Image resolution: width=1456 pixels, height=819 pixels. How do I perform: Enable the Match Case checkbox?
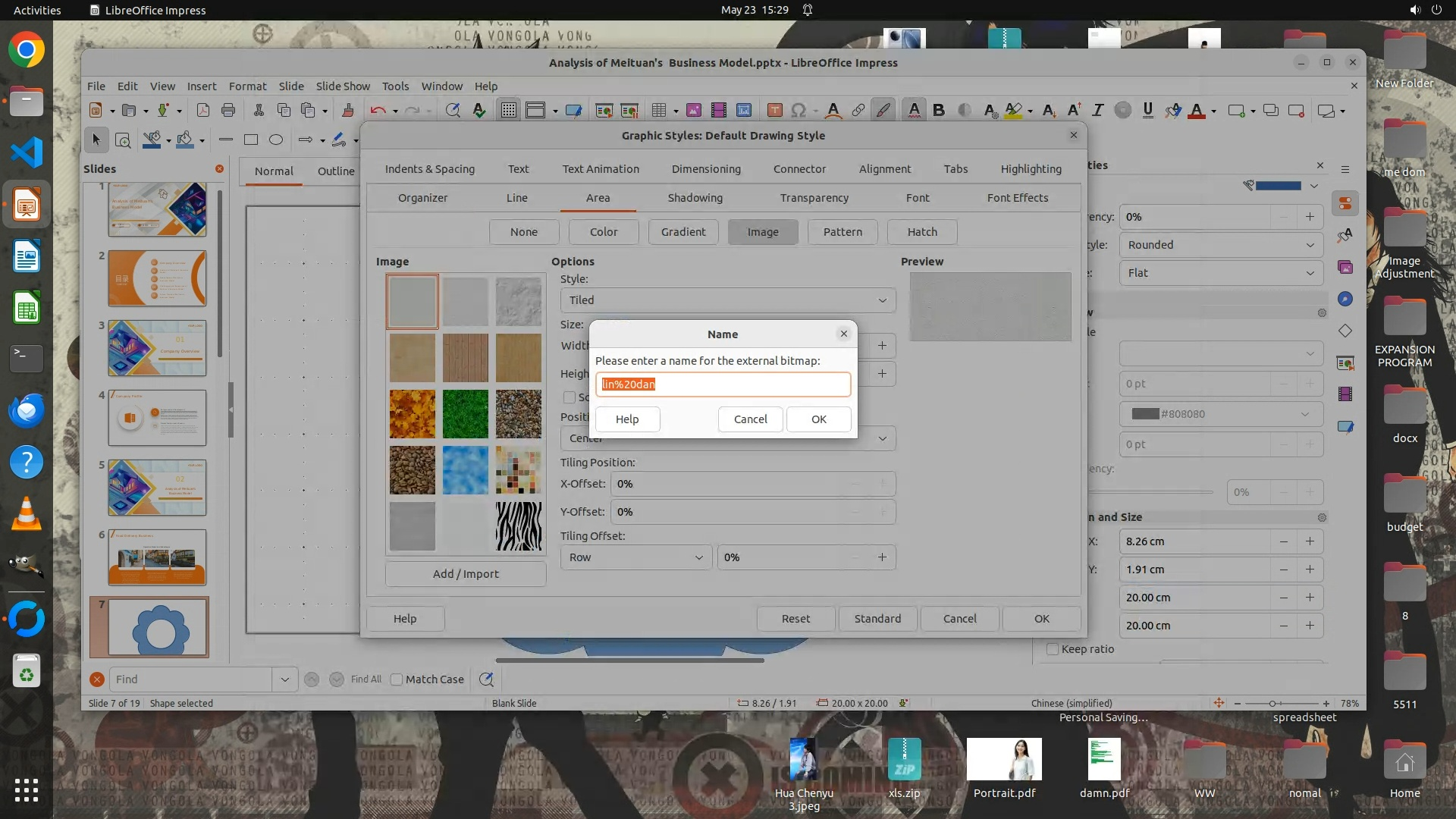[397, 679]
